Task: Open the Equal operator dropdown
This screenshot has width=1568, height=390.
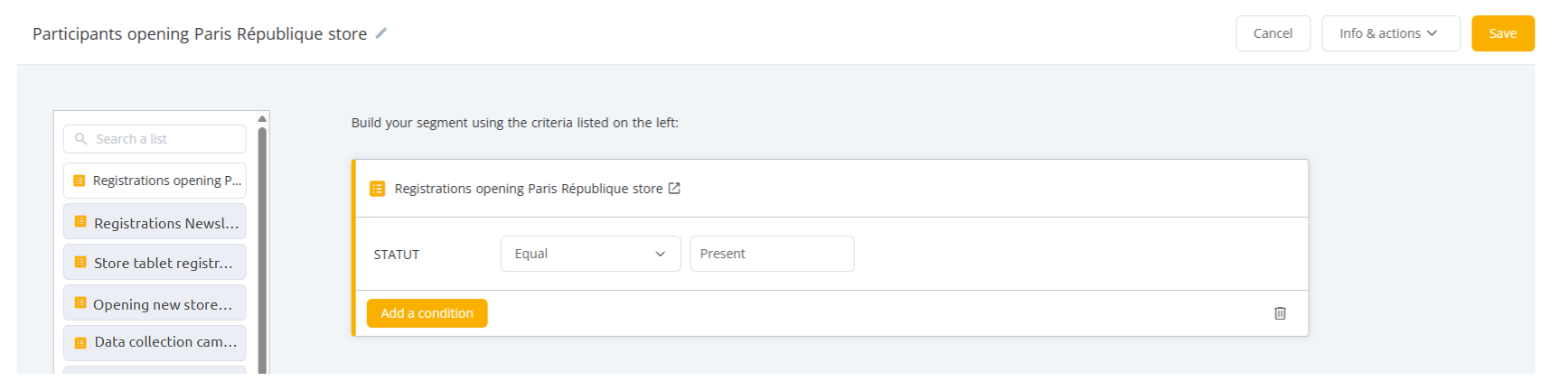Action: tap(590, 254)
